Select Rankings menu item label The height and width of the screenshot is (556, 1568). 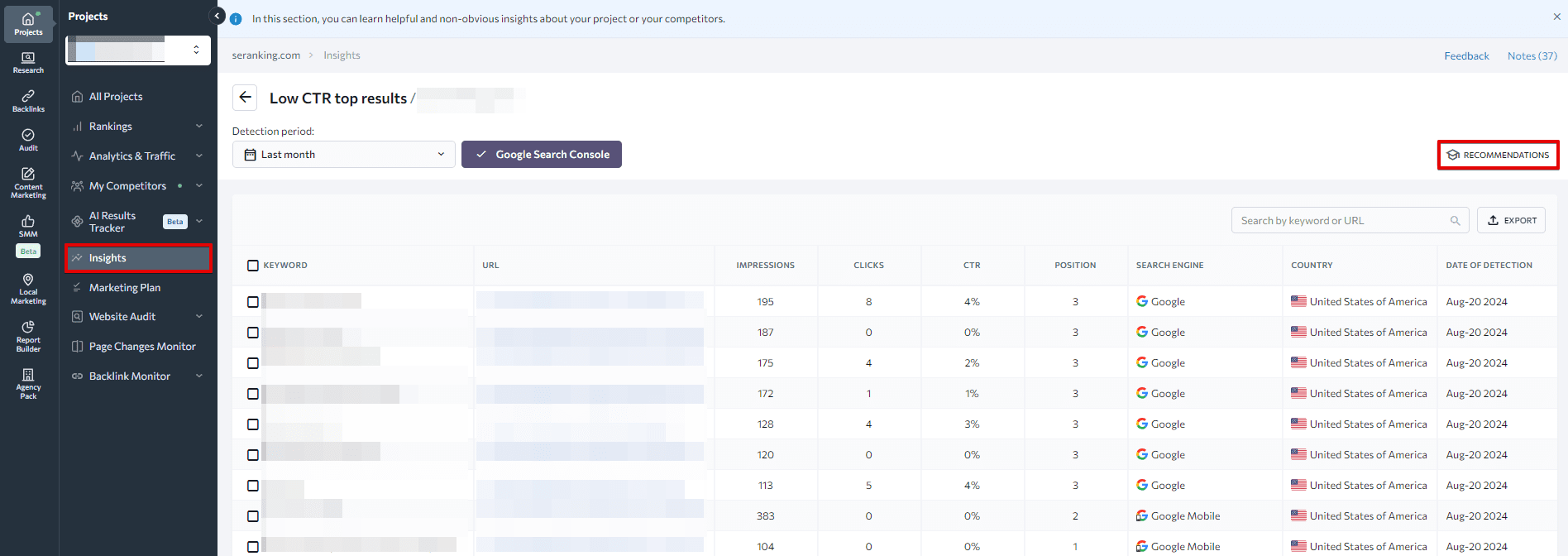click(x=111, y=127)
